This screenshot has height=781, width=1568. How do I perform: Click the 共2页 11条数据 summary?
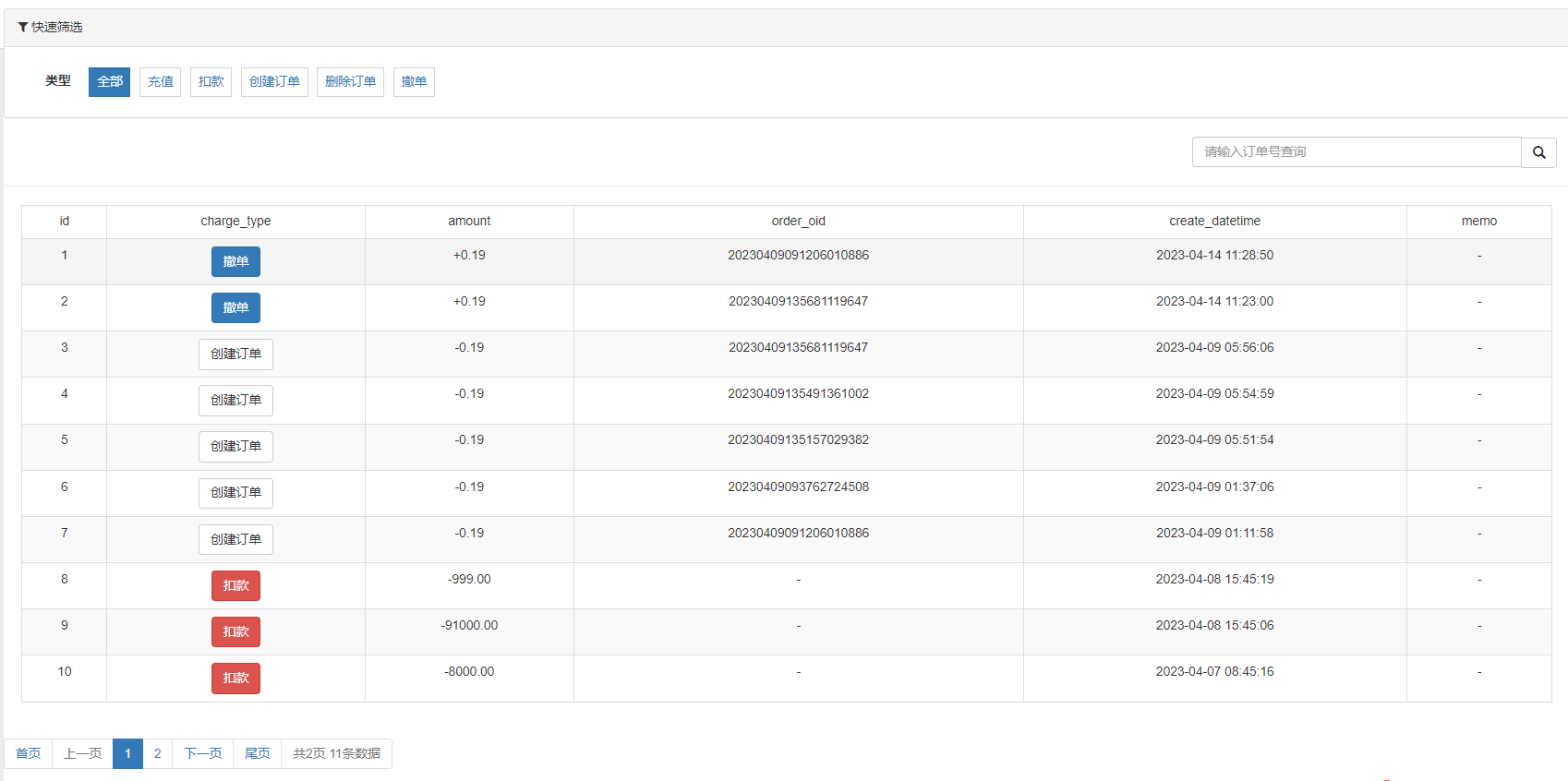point(336,754)
